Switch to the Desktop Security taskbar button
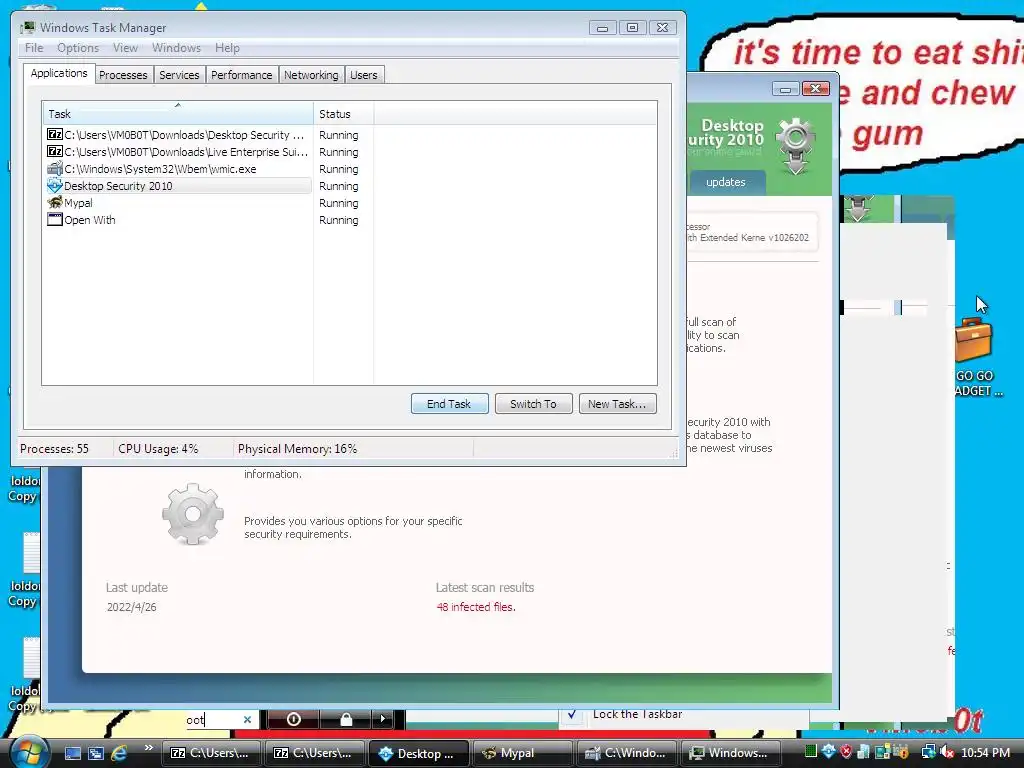Image resolution: width=1024 pixels, height=768 pixels. 419,753
